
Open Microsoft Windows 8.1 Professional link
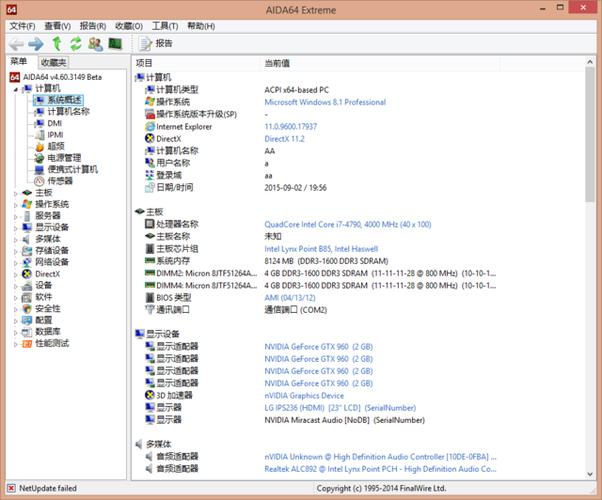[325, 102]
